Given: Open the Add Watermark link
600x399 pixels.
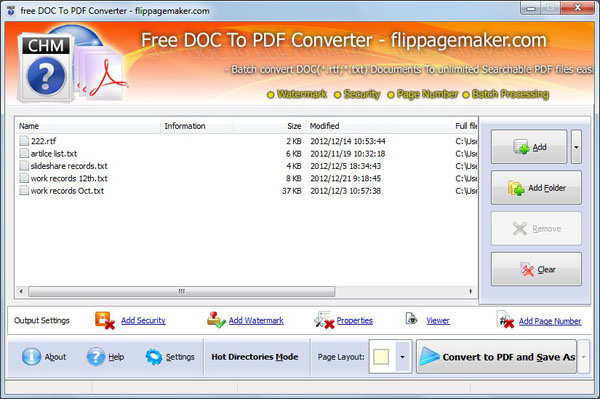Looking at the screenshot, I should [256, 321].
